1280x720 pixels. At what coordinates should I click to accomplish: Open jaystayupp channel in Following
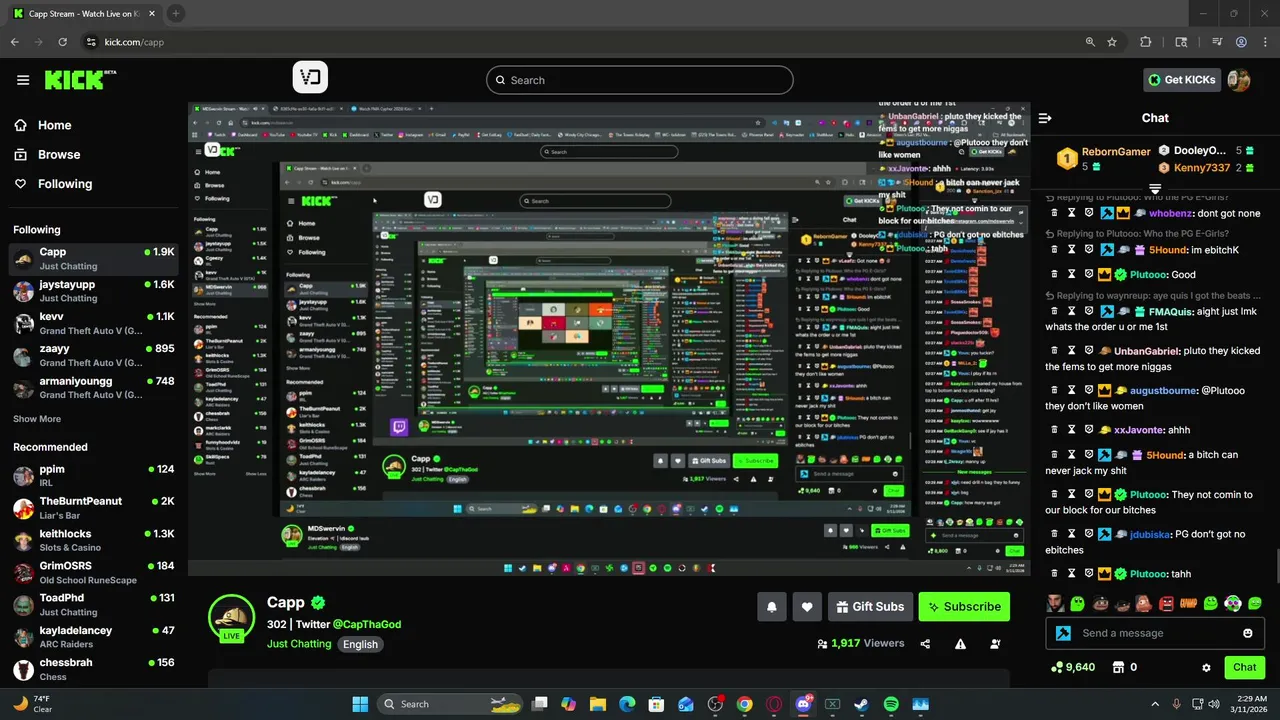pyautogui.click(x=94, y=291)
